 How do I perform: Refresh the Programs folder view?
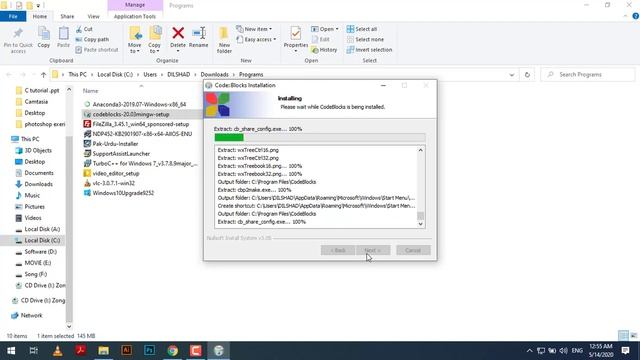click(x=527, y=75)
